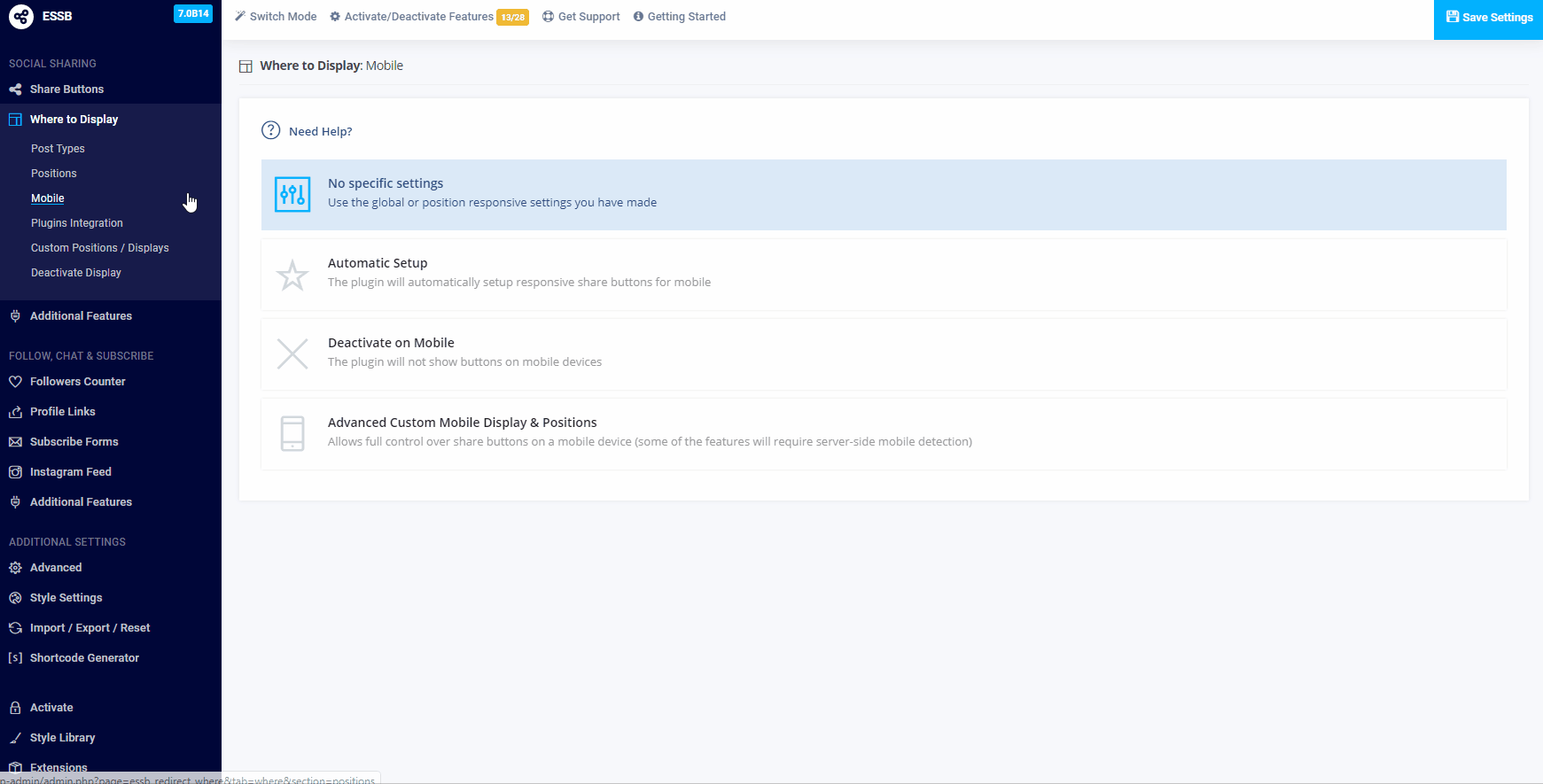Screen dimensions: 1543x784
Task: Choose the Automatic Setup mobile option
Action: [x=883, y=275]
